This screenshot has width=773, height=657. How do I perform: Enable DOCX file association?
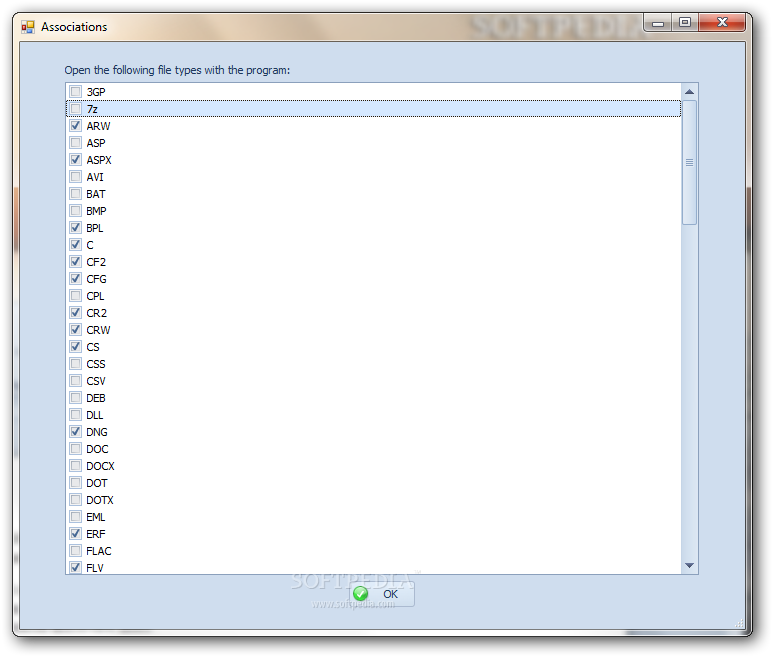[75, 466]
